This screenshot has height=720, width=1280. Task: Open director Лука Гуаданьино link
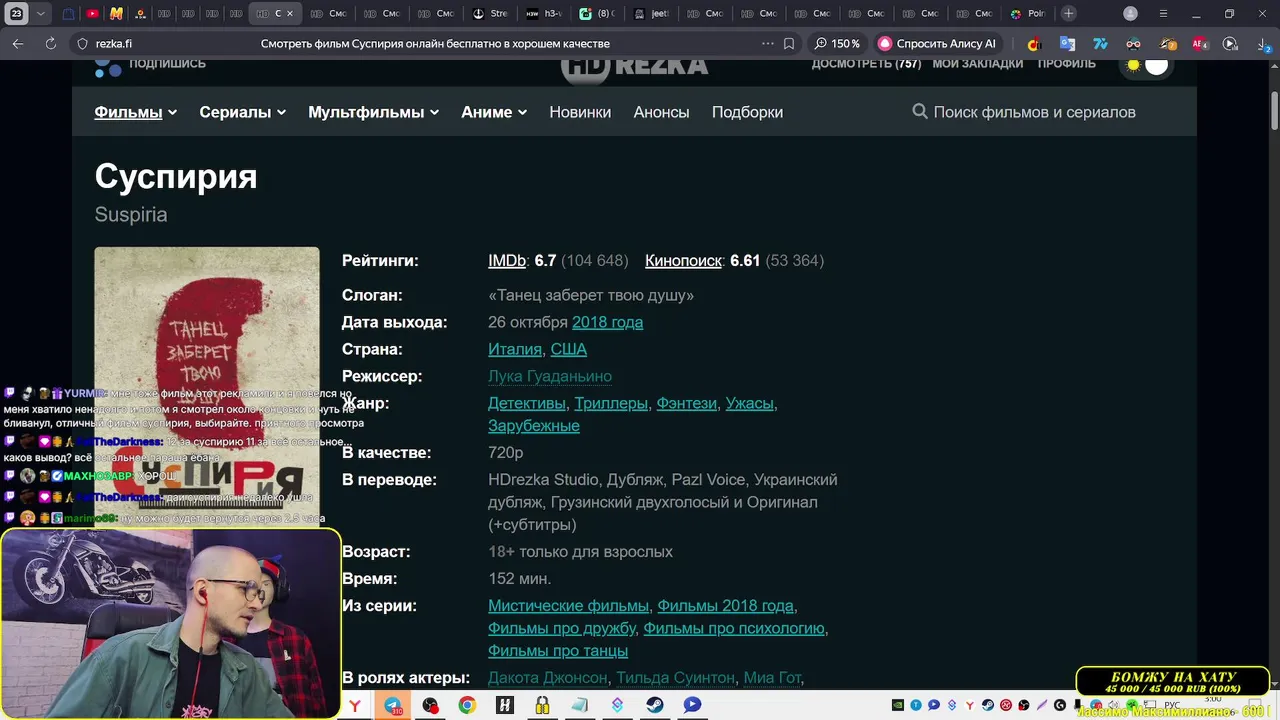pyautogui.click(x=550, y=377)
